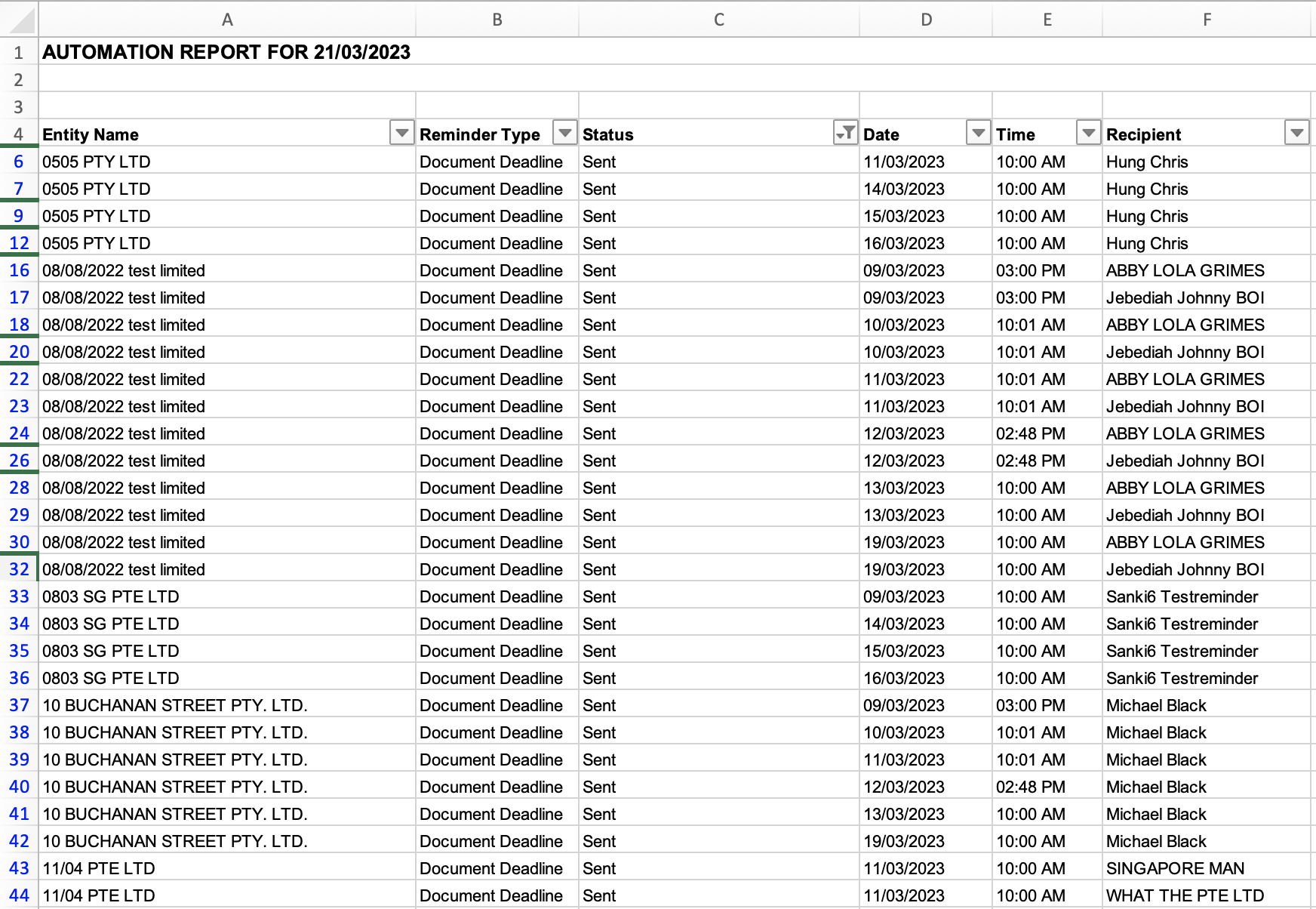This screenshot has width=1316, height=909.
Task: Click first 0803 SG PTE LTD cell
Action: point(111,596)
